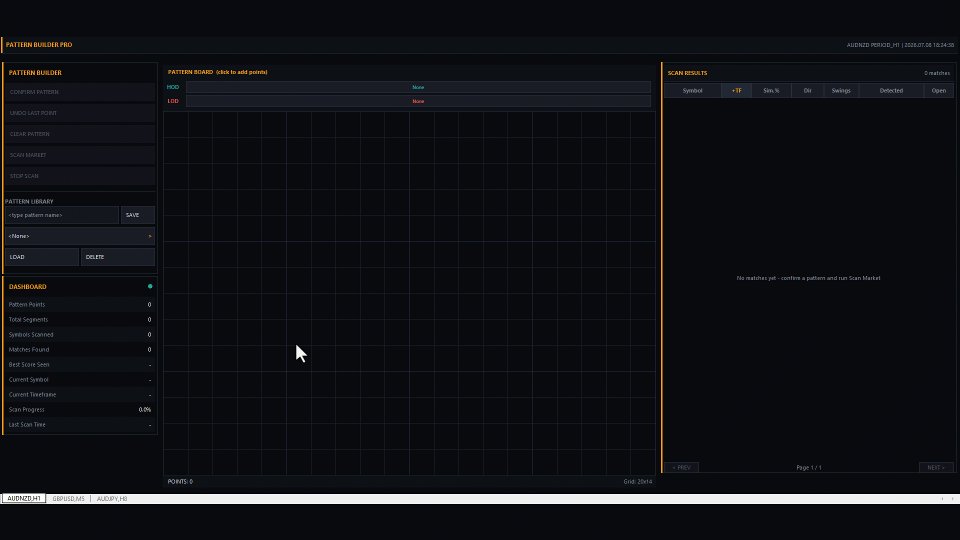This screenshot has width=960, height=540.
Task: Click the Open column header
Action: [939, 91]
